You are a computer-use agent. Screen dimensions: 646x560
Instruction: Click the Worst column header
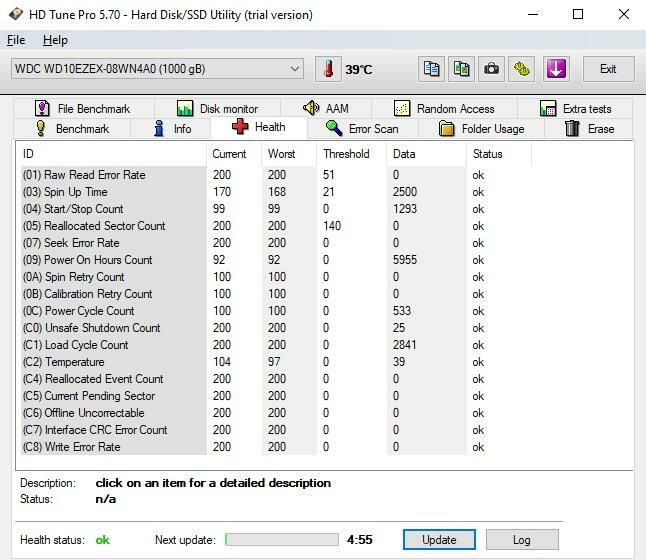[x=289, y=154]
